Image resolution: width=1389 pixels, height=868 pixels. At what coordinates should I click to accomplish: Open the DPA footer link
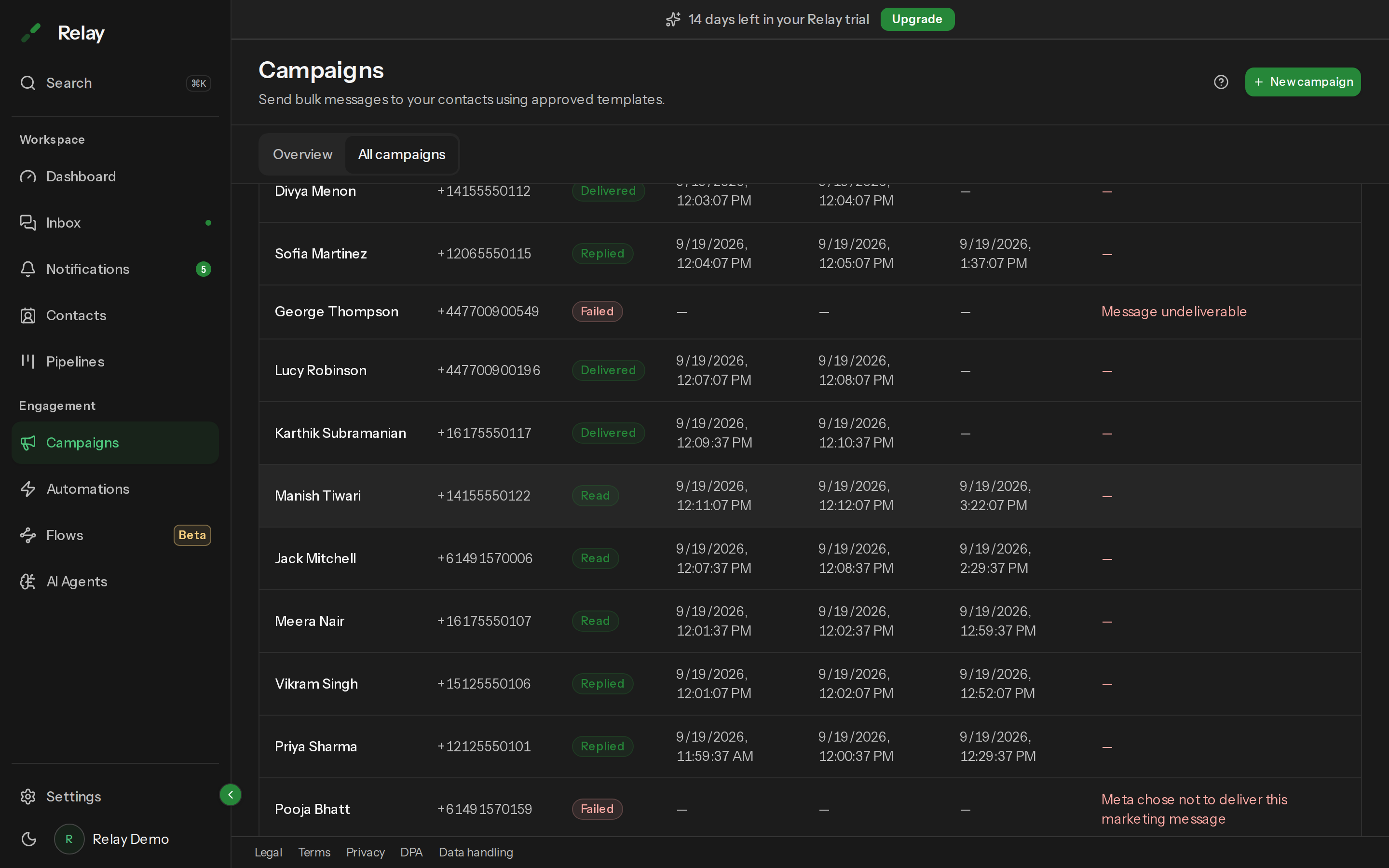[411, 853]
